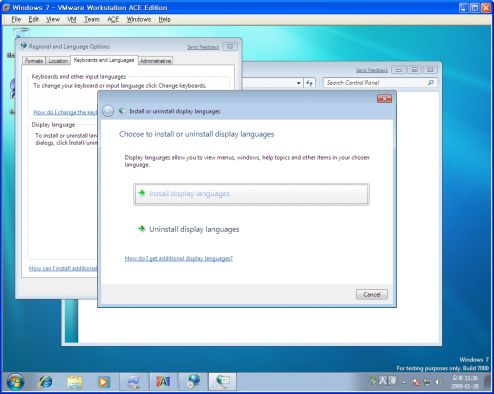Click the search magnifier icon in Control Panel
Viewport: 494px width, 394px height.
coord(431,82)
